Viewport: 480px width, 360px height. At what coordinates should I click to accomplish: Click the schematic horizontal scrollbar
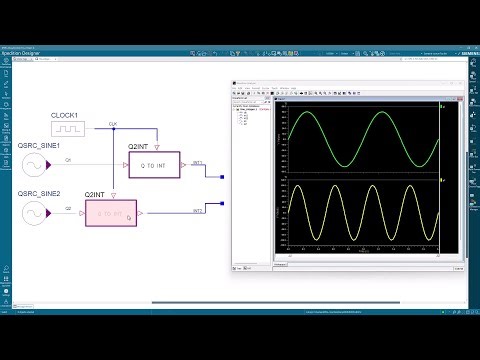tap(276, 303)
